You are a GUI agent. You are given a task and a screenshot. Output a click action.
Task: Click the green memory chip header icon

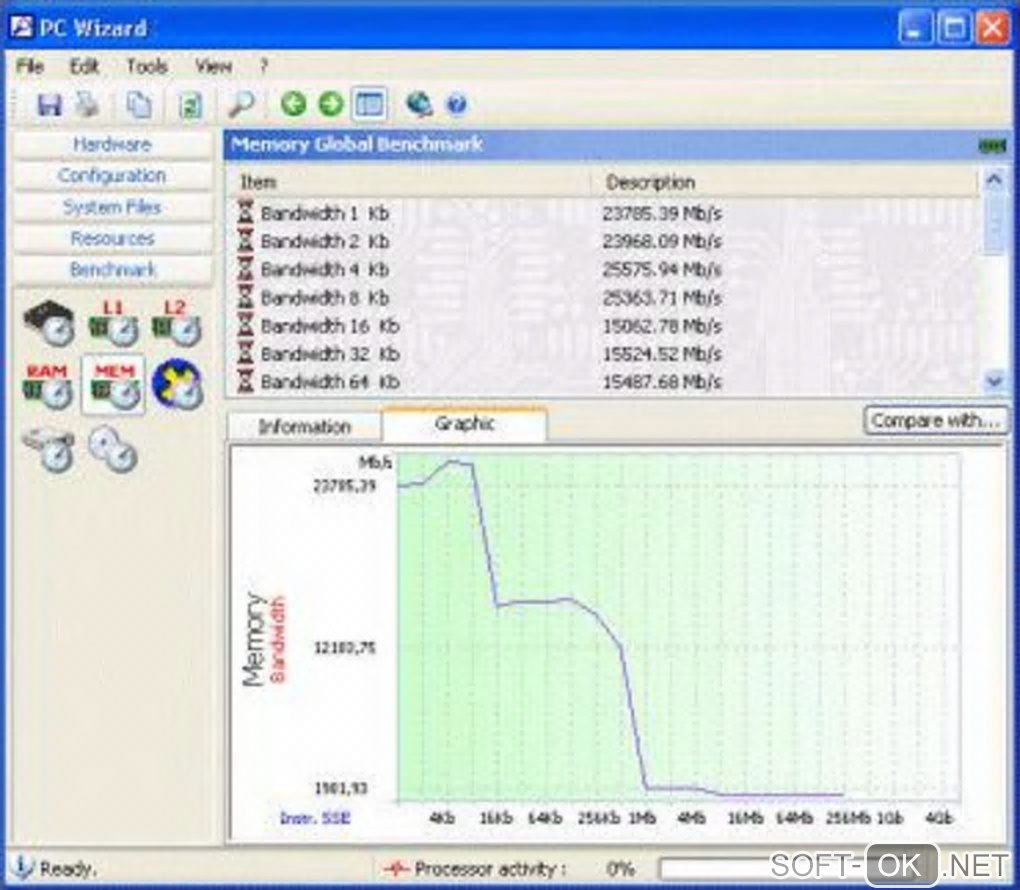click(x=993, y=146)
